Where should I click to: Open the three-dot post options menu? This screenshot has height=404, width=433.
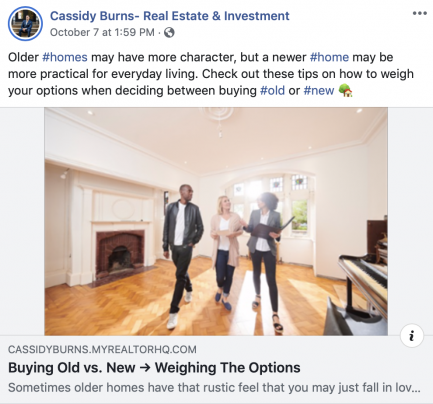click(x=419, y=13)
